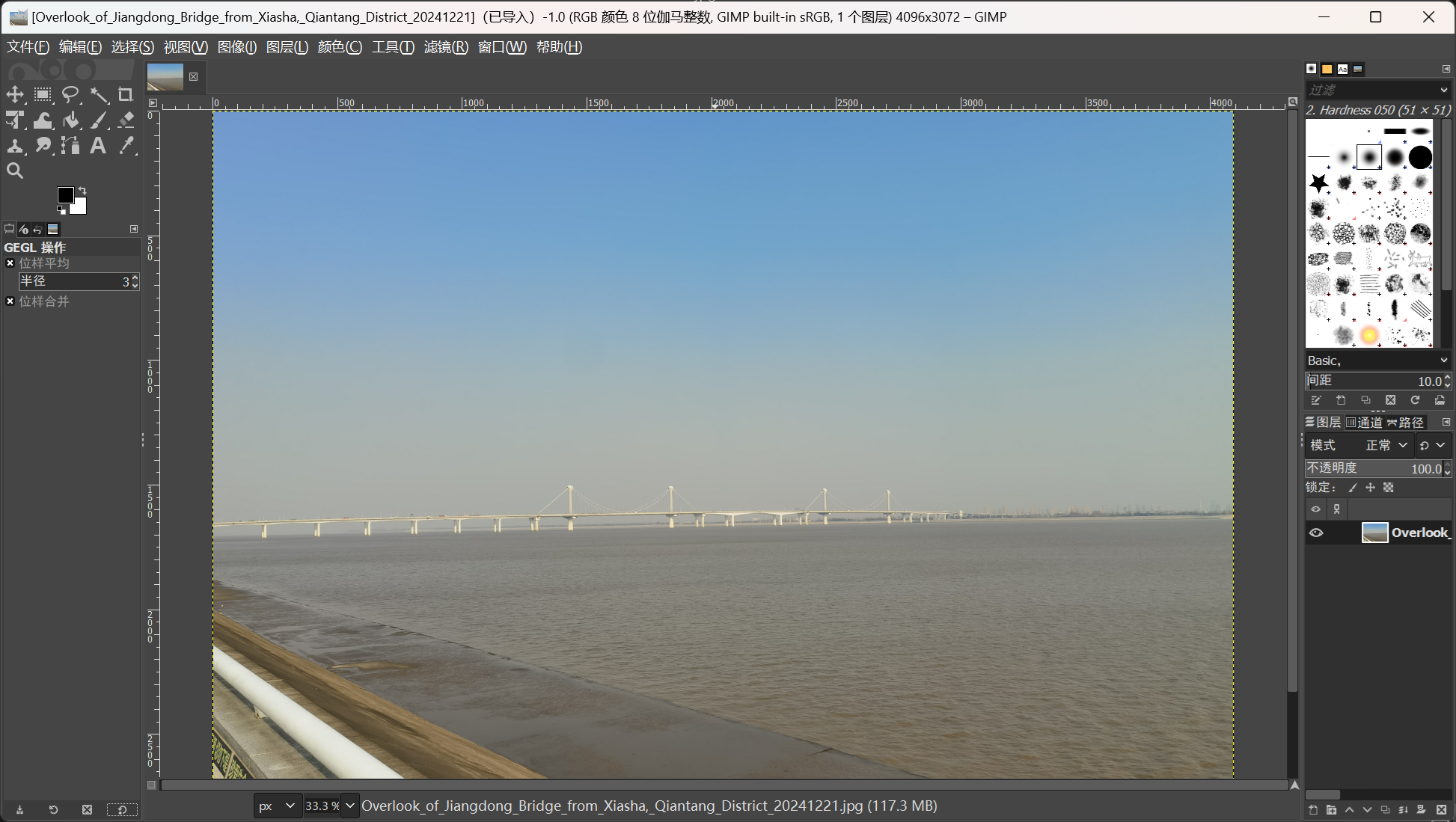Select the Paths tool
Screen dimensions: 1456x822
[70, 146]
